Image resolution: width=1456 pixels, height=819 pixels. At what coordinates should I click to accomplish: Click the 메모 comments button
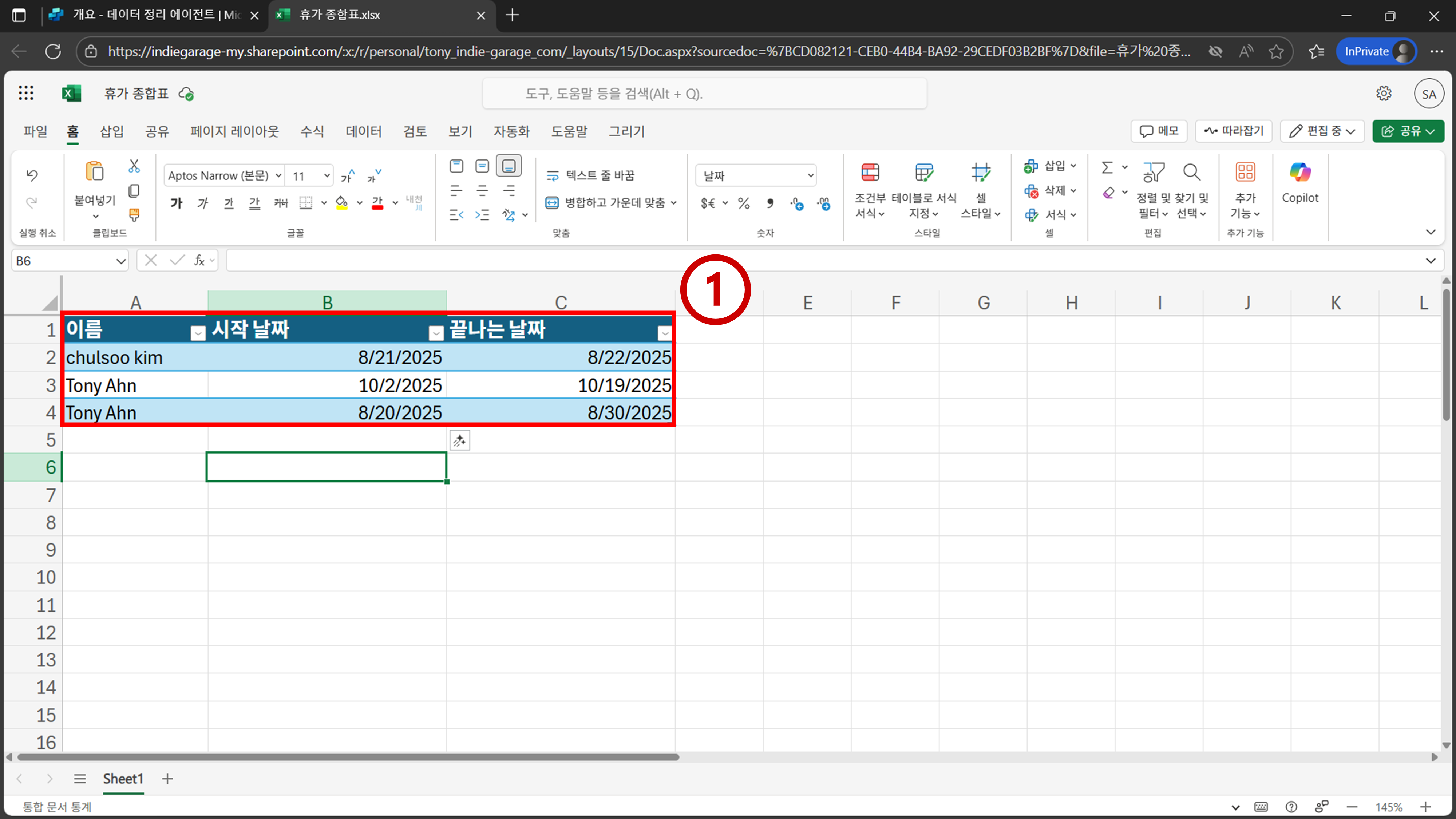coord(1158,131)
